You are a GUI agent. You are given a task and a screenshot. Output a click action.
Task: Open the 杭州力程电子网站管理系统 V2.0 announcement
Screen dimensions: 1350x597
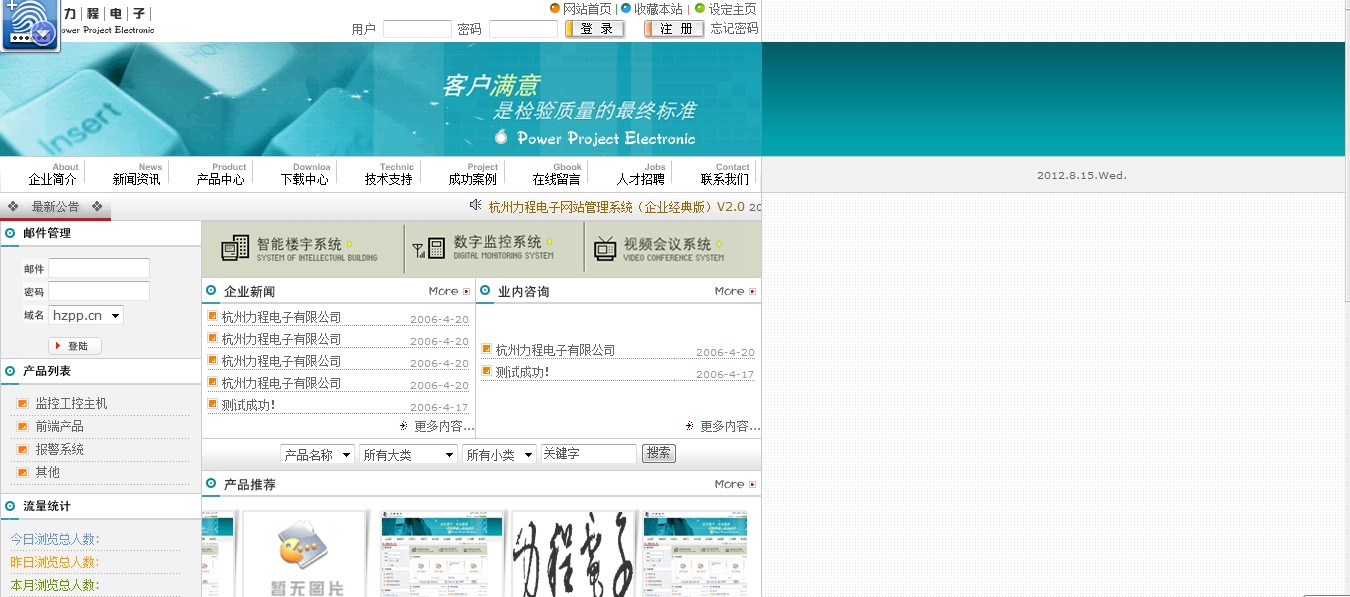click(x=617, y=207)
